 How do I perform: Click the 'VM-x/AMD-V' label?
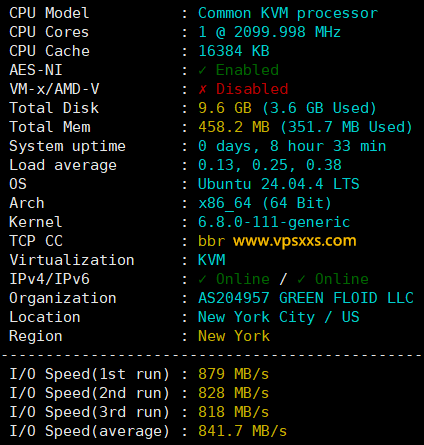(54, 89)
